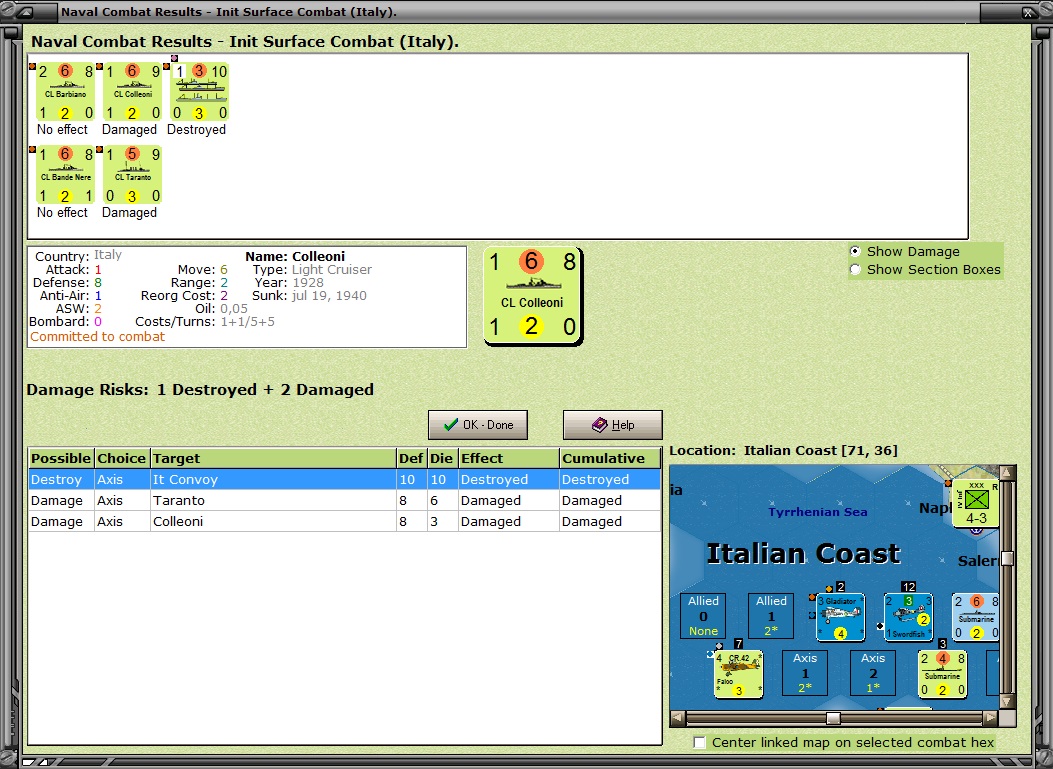Select the It Convoy row in table
The width and height of the screenshot is (1053, 769).
(345, 480)
